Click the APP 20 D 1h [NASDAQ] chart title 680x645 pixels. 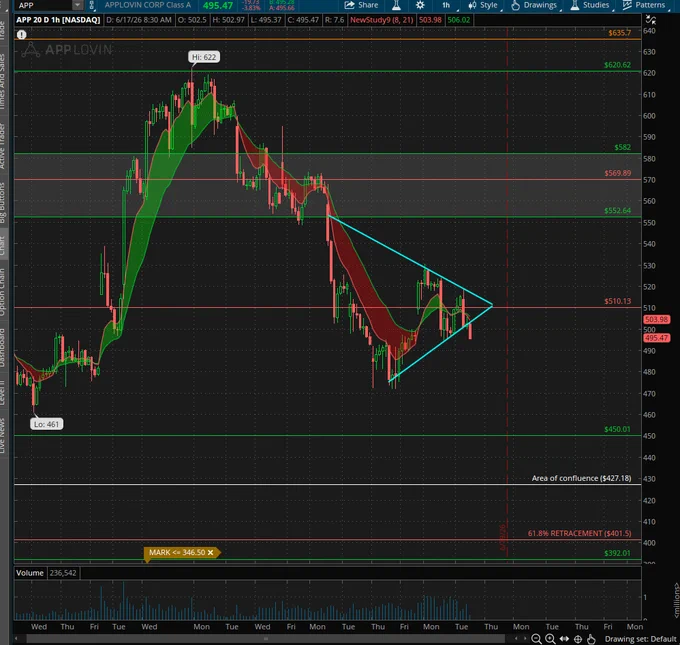click(58, 20)
